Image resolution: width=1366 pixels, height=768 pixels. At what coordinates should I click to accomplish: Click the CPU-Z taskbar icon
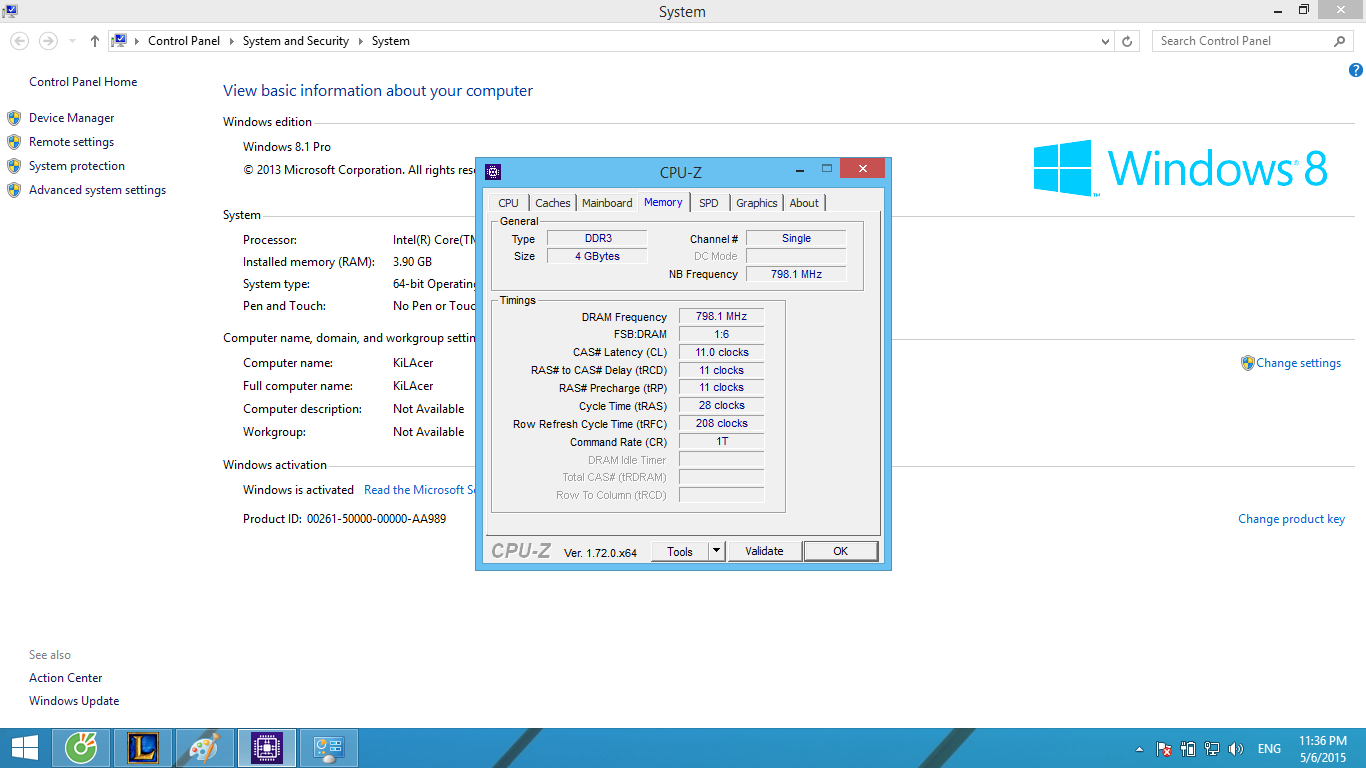(x=266, y=748)
